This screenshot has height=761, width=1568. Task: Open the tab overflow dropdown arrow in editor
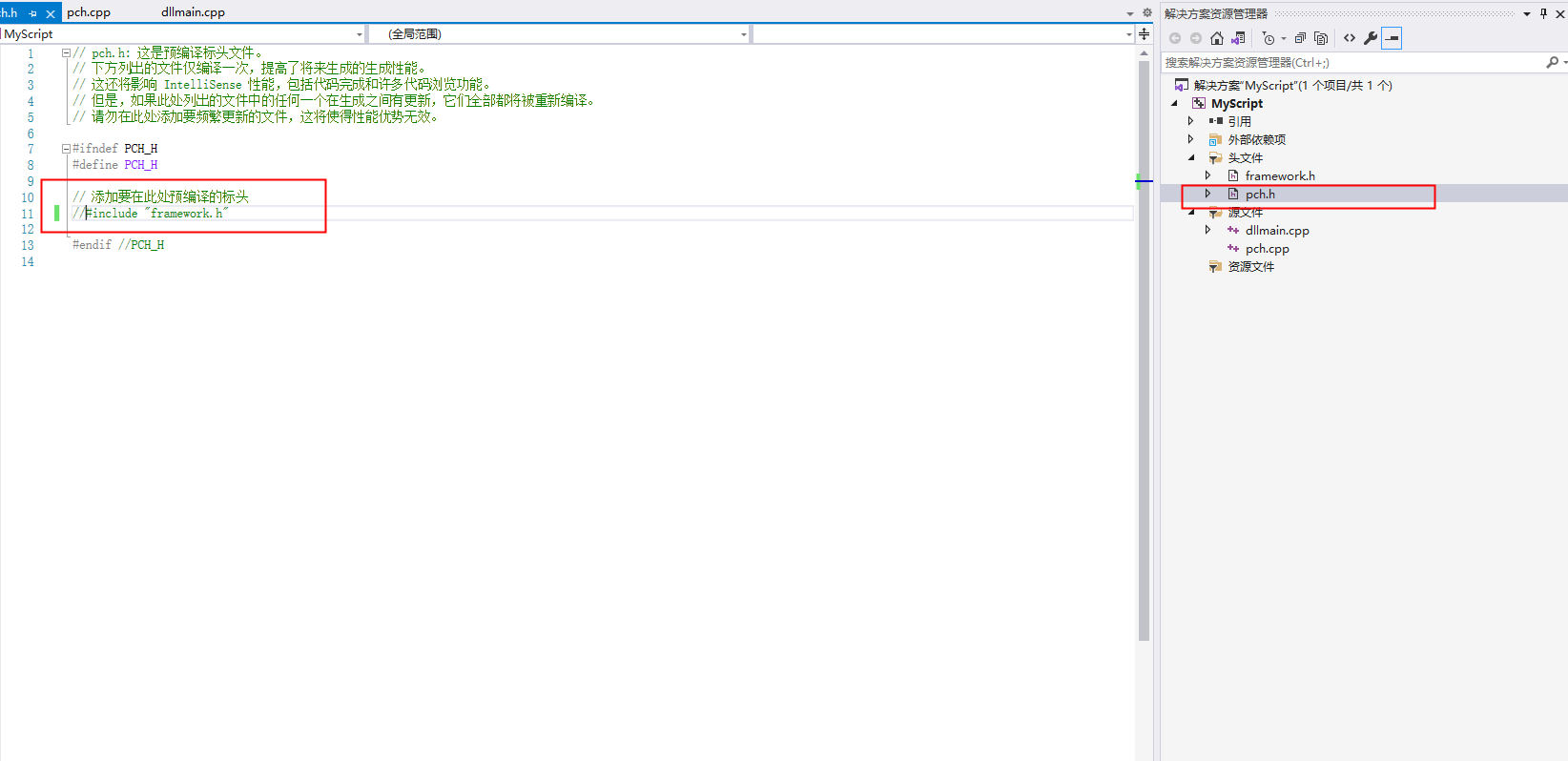tap(1130, 13)
